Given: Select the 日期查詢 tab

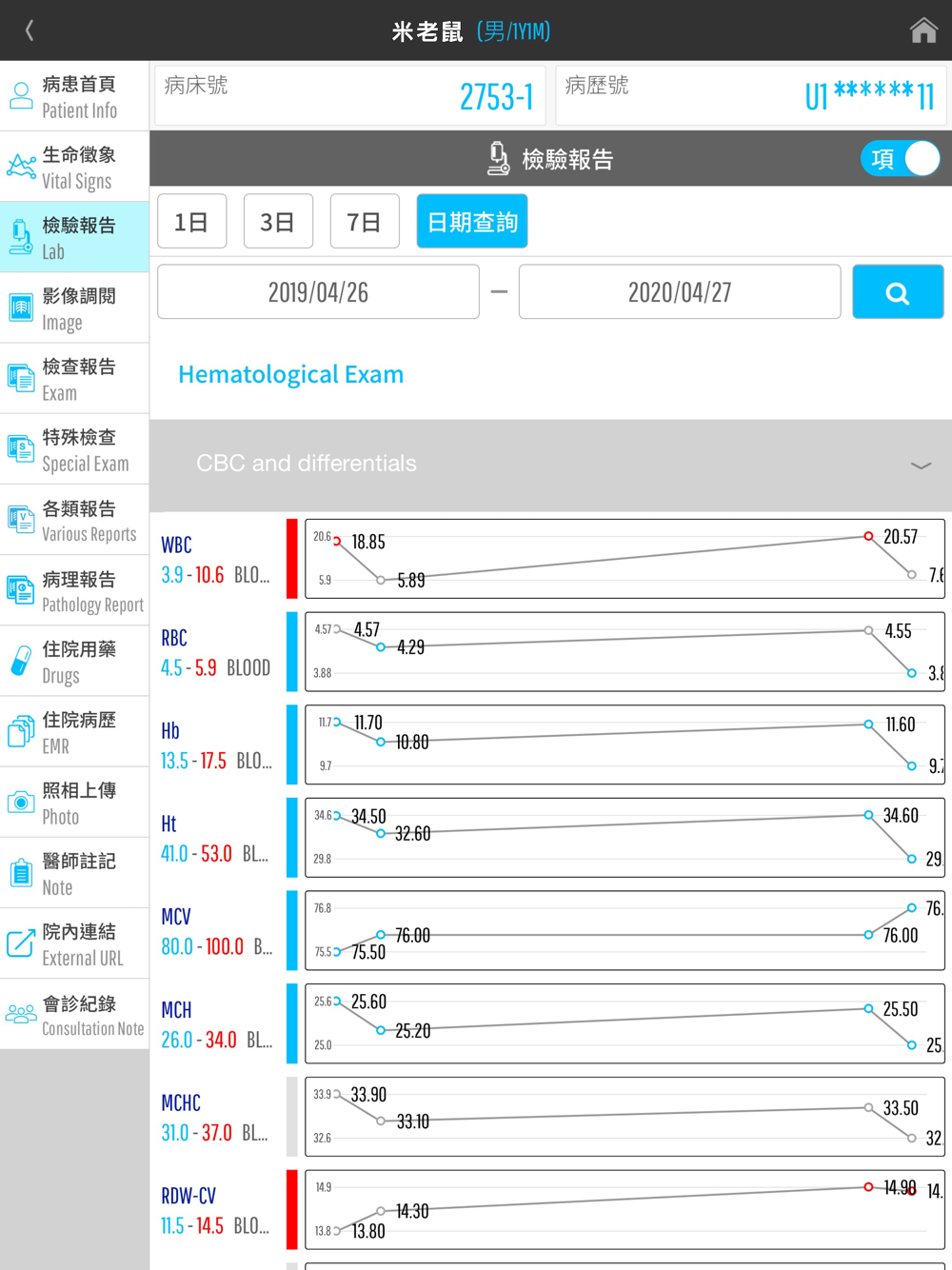Looking at the screenshot, I should click(472, 221).
